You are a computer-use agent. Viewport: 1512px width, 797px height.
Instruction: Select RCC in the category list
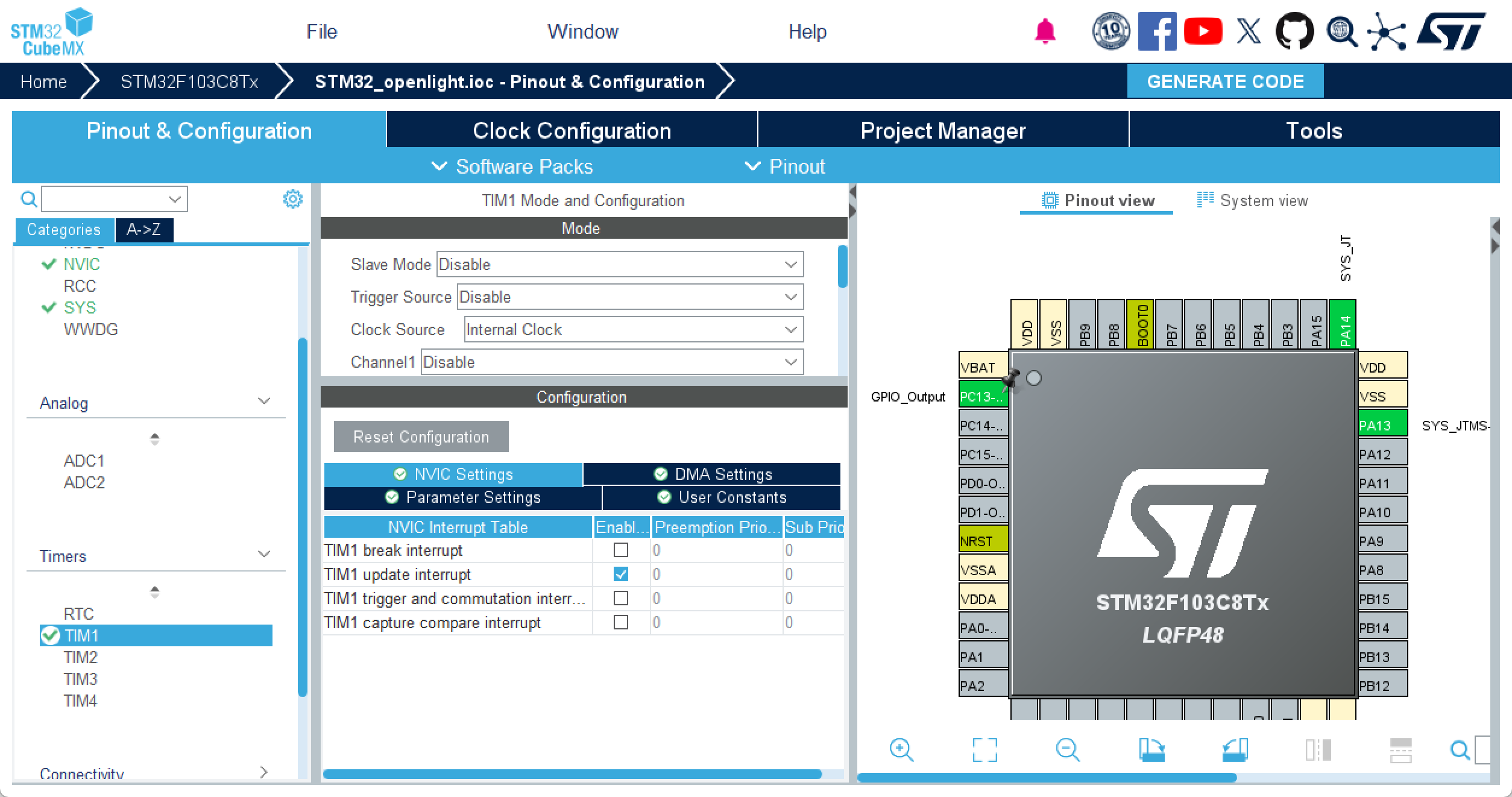(x=80, y=286)
